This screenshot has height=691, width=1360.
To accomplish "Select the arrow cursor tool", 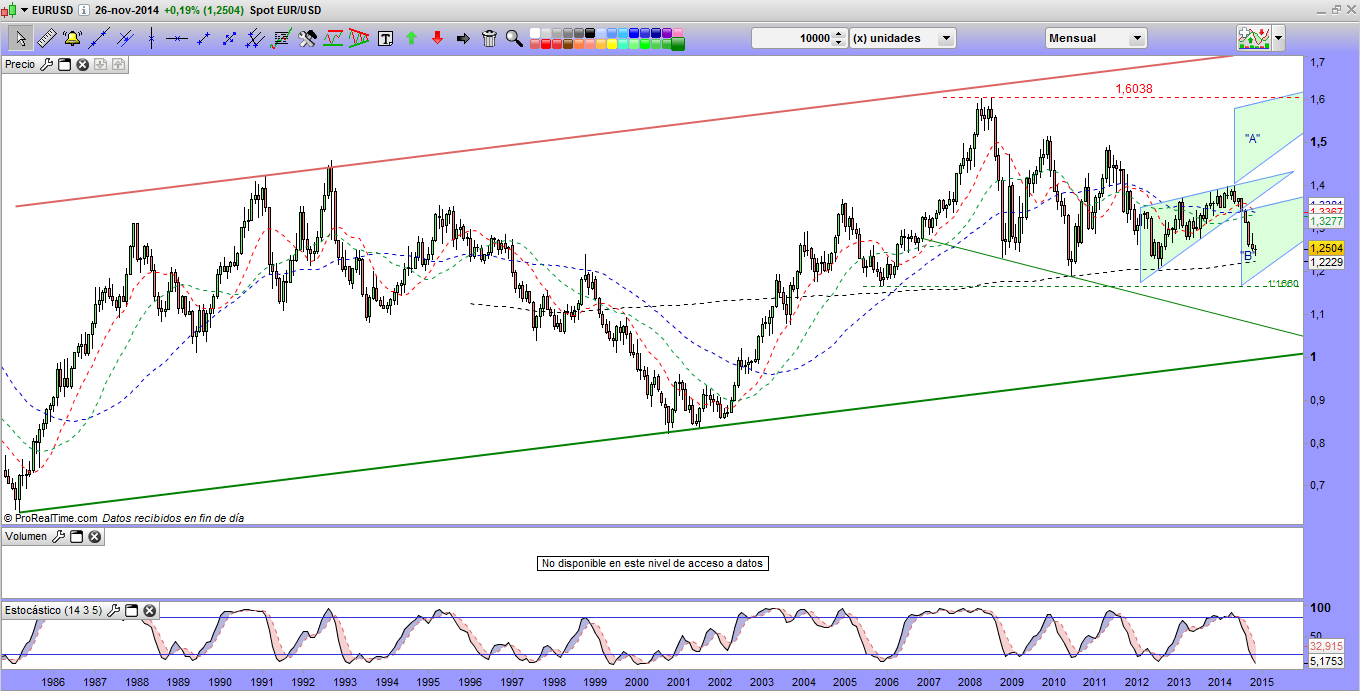I will pos(20,39).
